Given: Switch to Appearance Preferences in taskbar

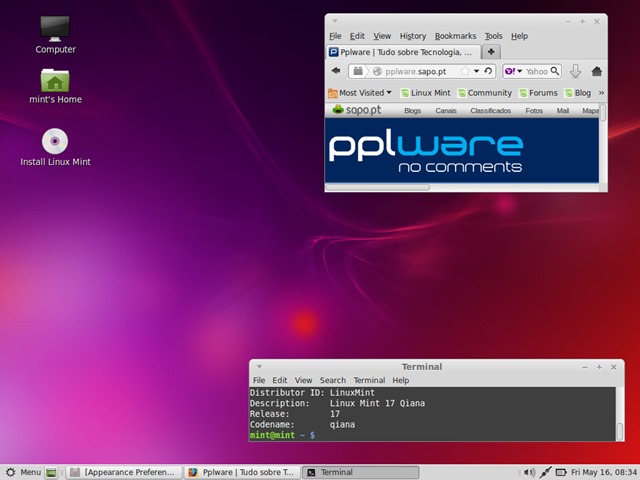Looking at the screenshot, I should click(124, 472).
